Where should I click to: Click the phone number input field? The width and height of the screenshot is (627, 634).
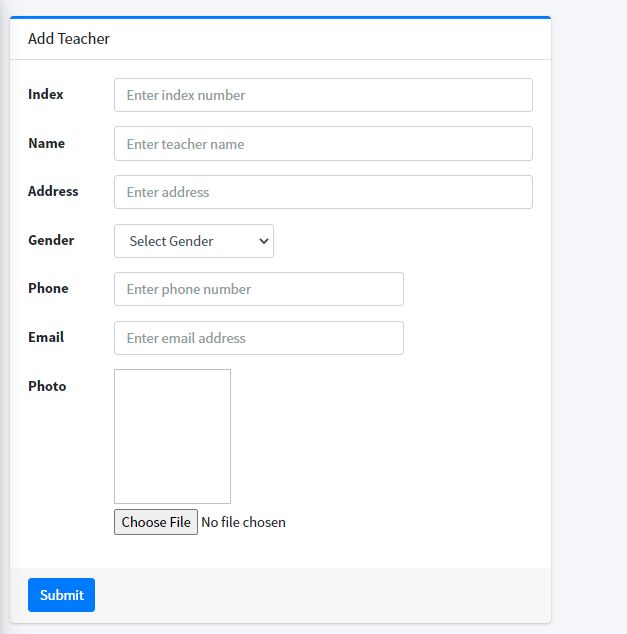tap(258, 289)
